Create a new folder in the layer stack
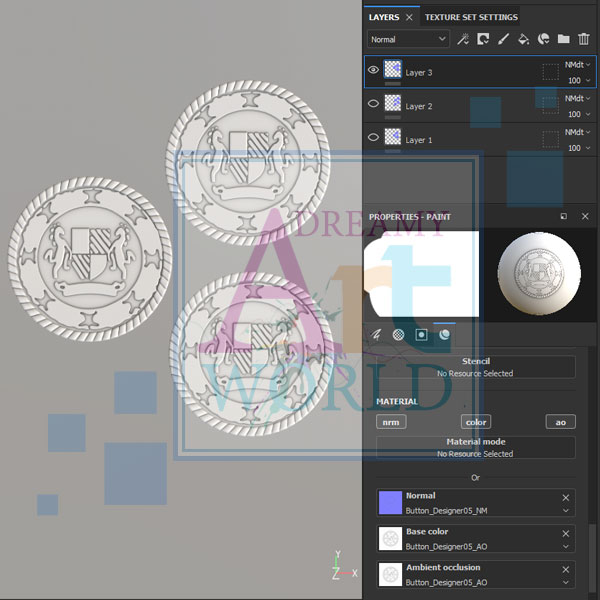 click(564, 39)
